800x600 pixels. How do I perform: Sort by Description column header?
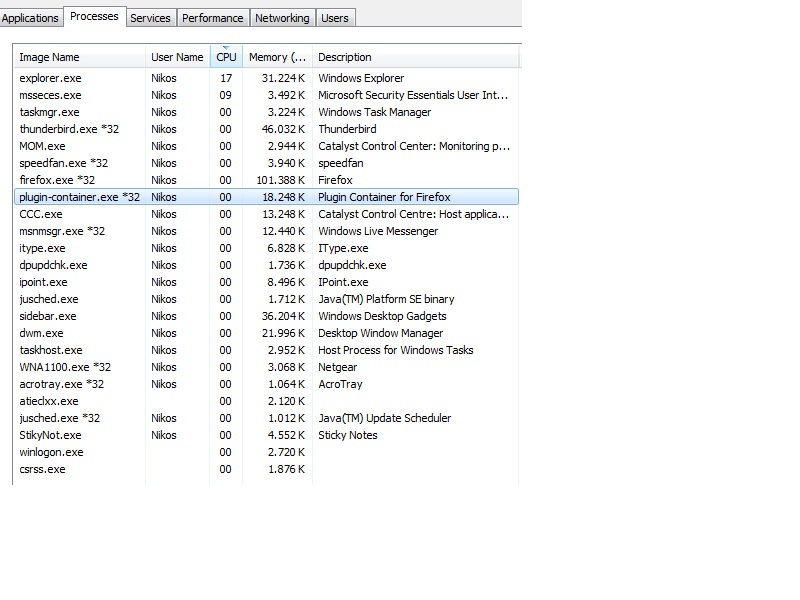tap(415, 57)
